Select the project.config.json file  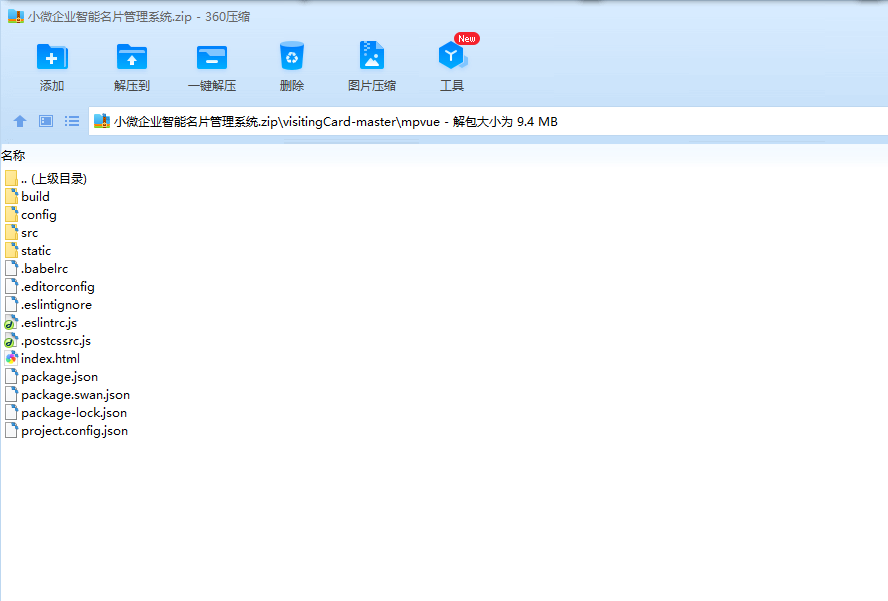(66, 431)
